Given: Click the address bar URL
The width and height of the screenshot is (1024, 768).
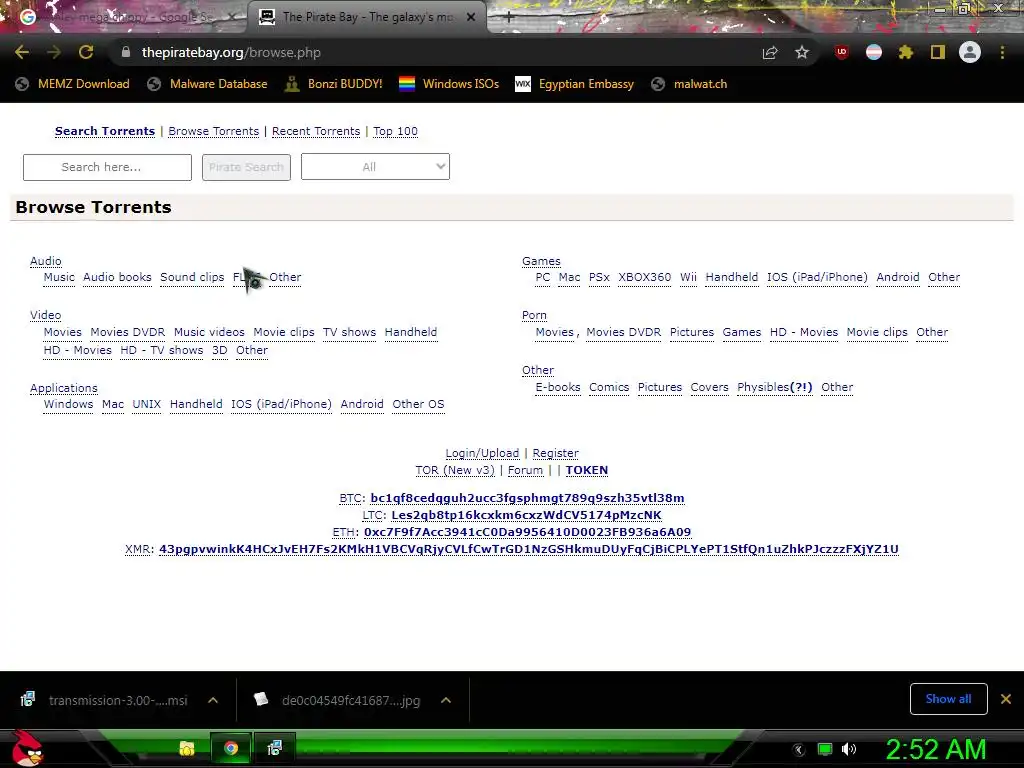Looking at the screenshot, I should pyautogui.click(x=231, y=52).
